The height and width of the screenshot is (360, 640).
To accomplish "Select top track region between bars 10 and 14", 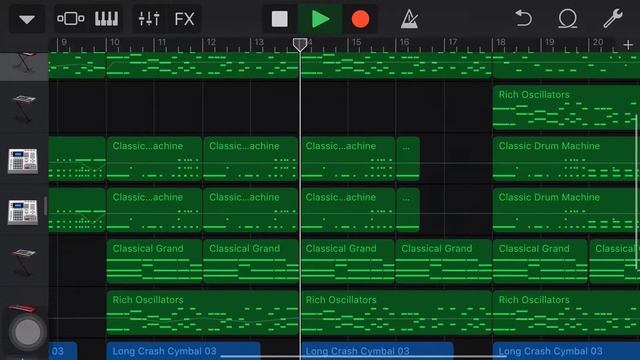I will click(x=202, y=65).
